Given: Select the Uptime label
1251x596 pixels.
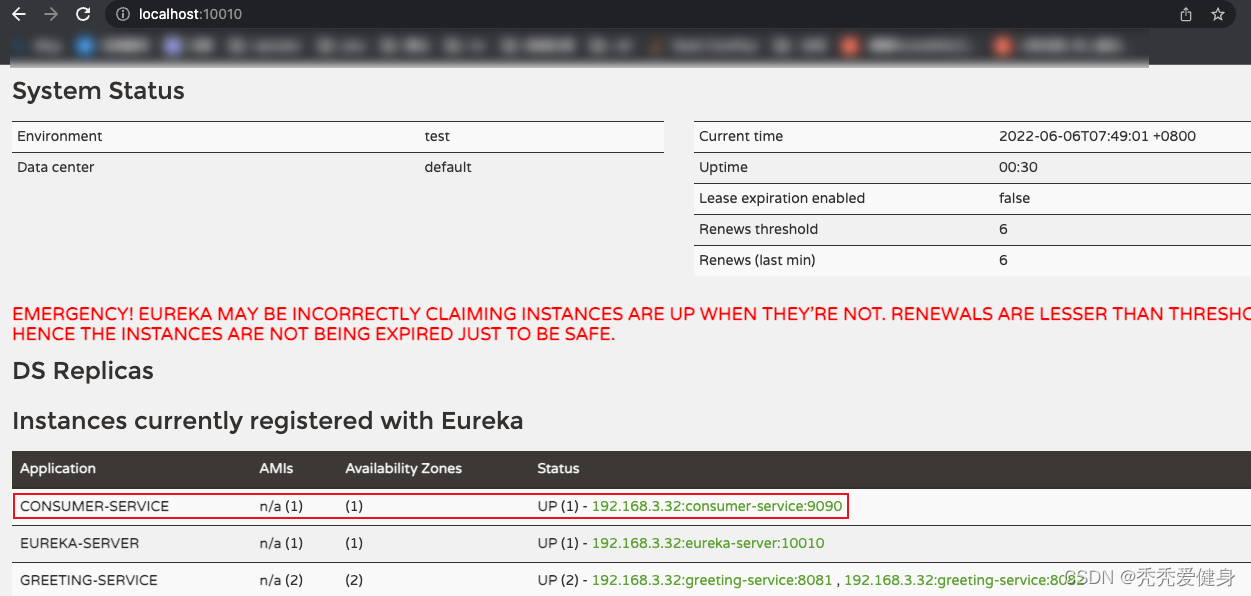Looking at the screenshot, I should pyautogui.click(x=724, y=167).
